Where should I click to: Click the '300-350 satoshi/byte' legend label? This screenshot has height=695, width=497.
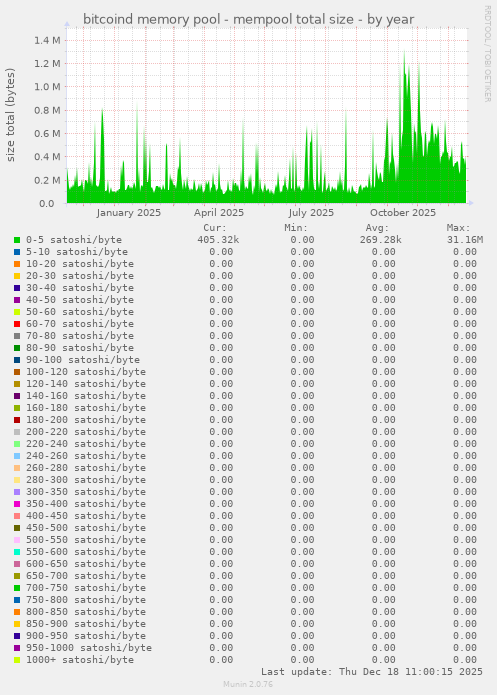[86, 491]
